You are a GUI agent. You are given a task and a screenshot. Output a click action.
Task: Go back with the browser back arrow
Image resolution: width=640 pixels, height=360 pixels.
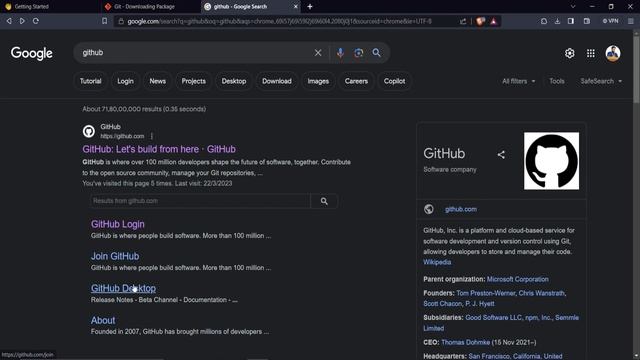tap(9, 21)
